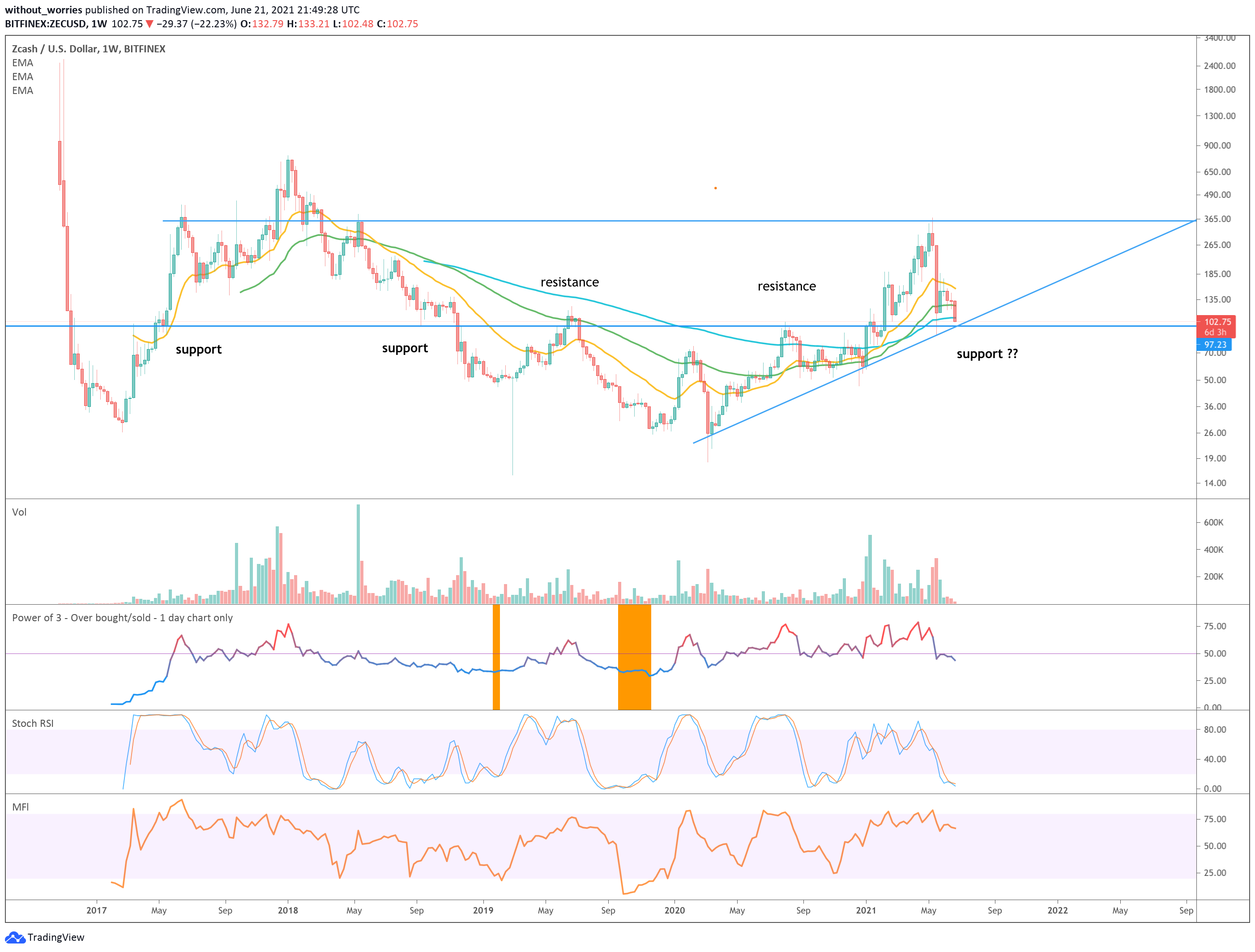Click the Stoch RSI indicator label
Screen dimensions: 1255x952
point(33,723)
